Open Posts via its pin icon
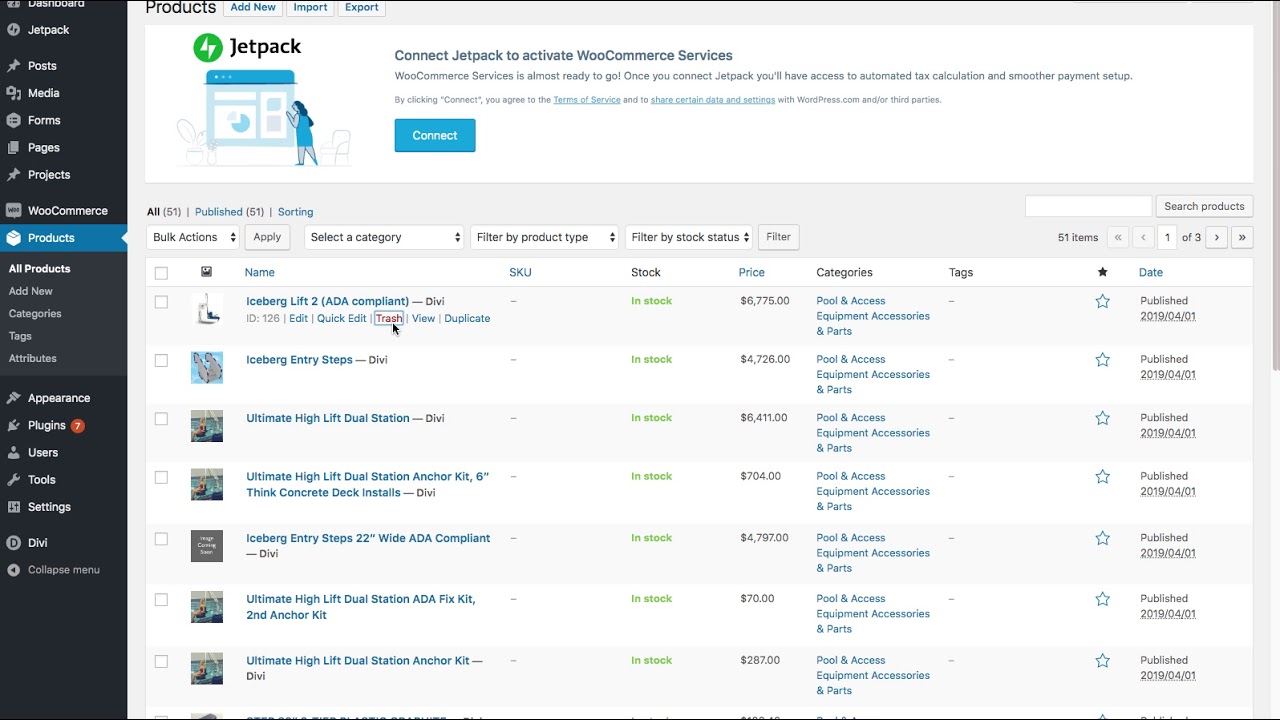 [x=13, y=66]
